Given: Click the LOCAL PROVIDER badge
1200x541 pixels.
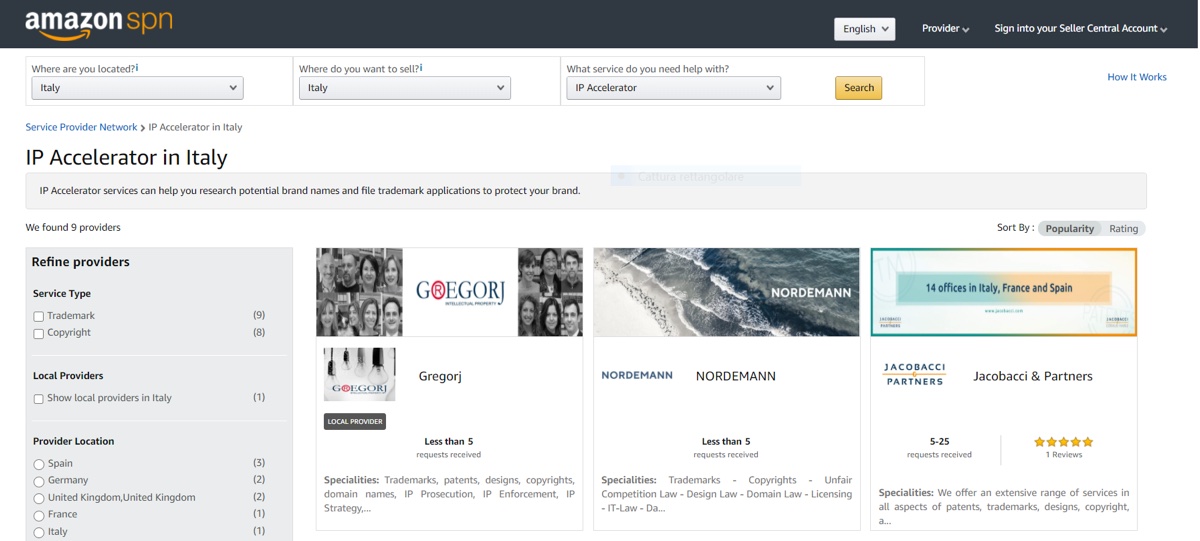Looking at the screenshot, I should click(355, 421).
